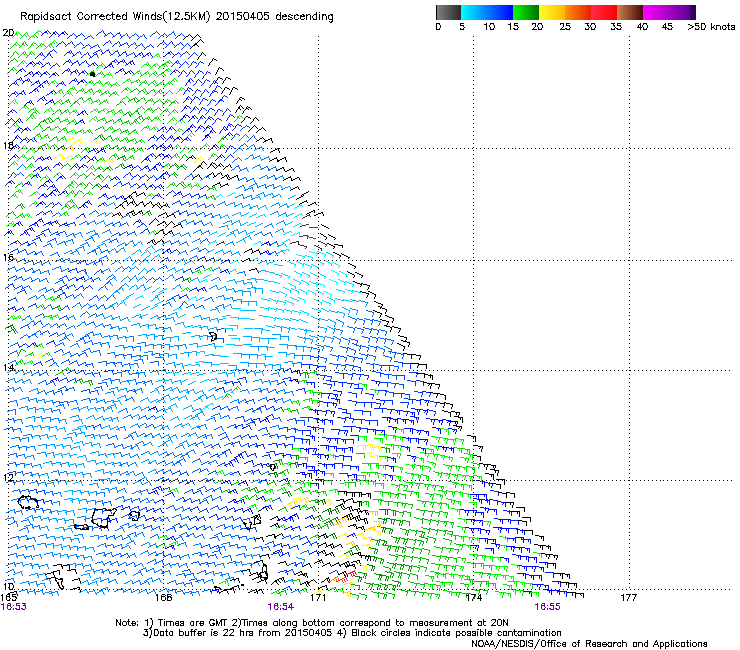Click the longitude 171 axis label
The width and height of the screenshot is (740, 650).
pyautogui.click(x=318, y=598)
